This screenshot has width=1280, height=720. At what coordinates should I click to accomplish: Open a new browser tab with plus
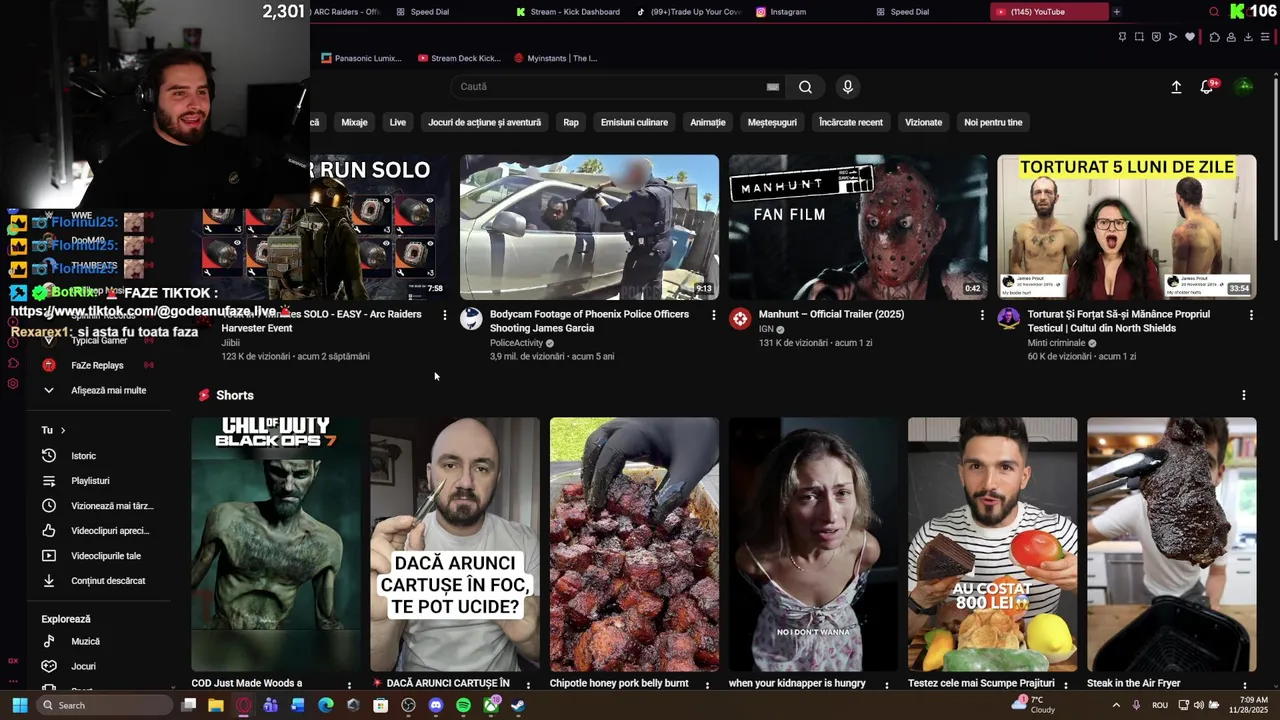[x=1116, y=12]
